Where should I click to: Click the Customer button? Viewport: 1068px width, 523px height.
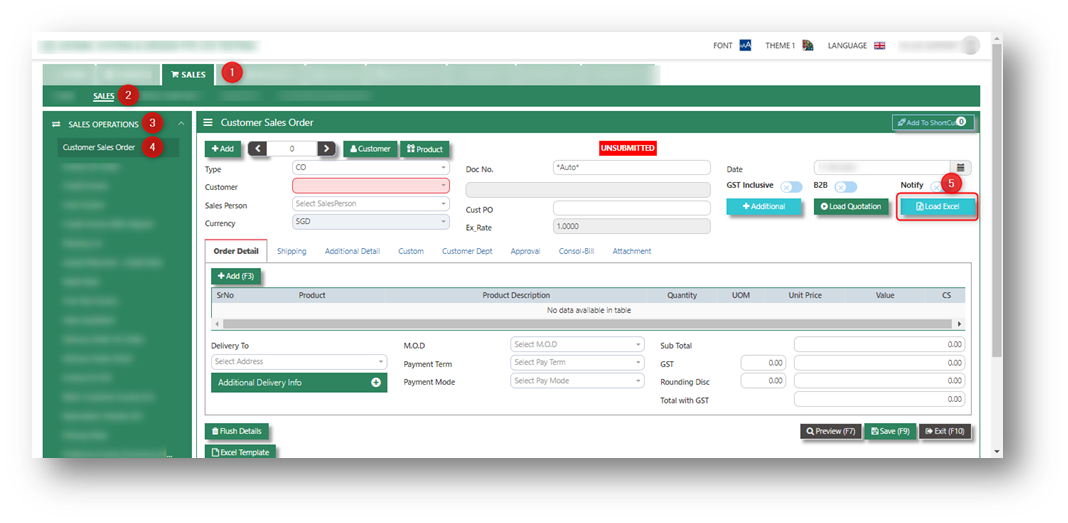(x=371, y=148)
